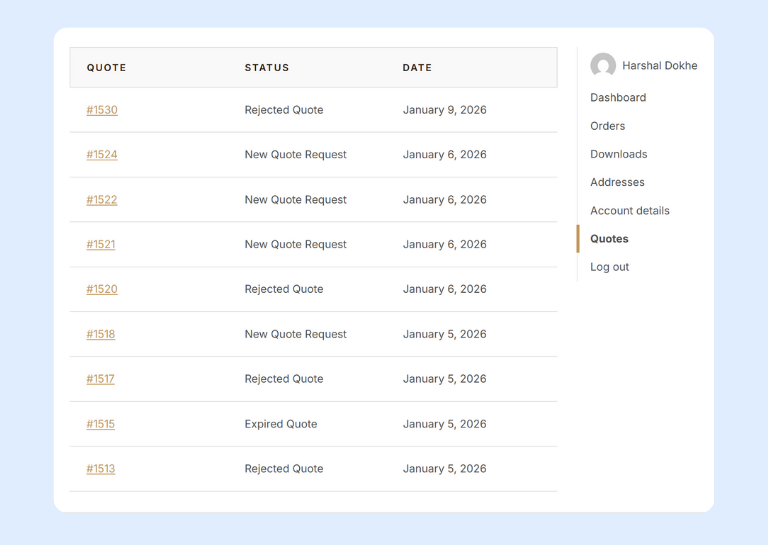The width and height of the screenshot is (768, 545).
Task: Open Addresses in account menu
Action: [x=617, y=182]
